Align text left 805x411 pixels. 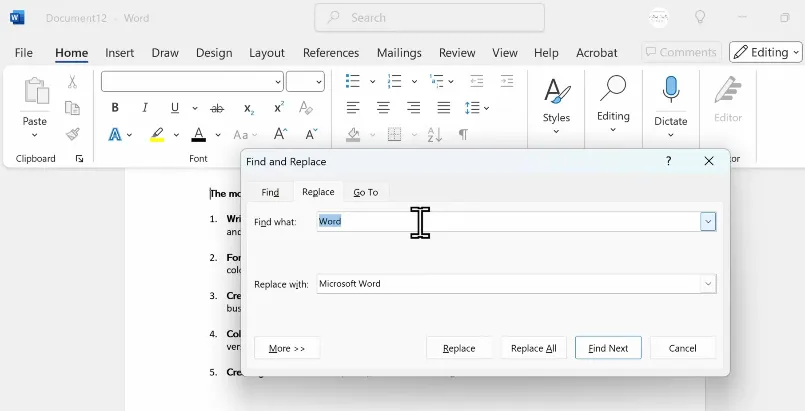tap(353, 107)
